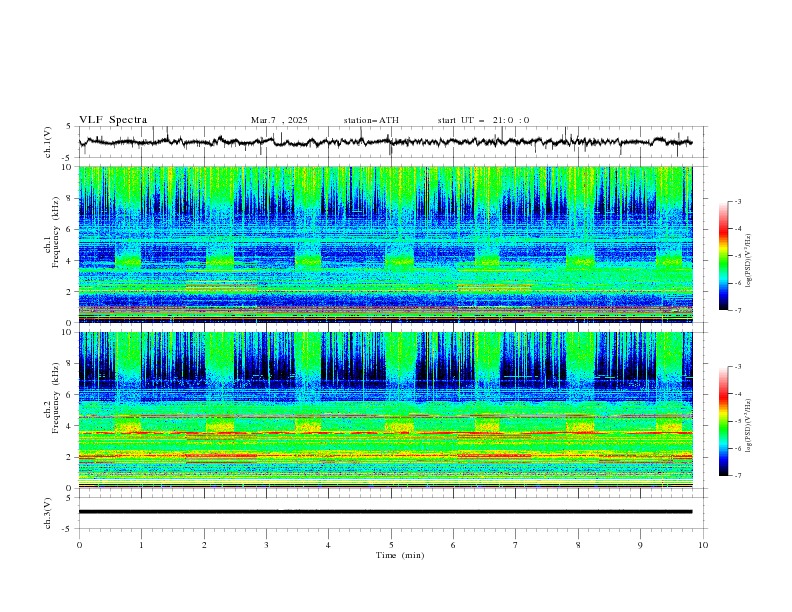Click the ch.2 colorbar log(PSD) label
Image resolution: width=792 pixels, height=612 pixels.
[749, 425]
